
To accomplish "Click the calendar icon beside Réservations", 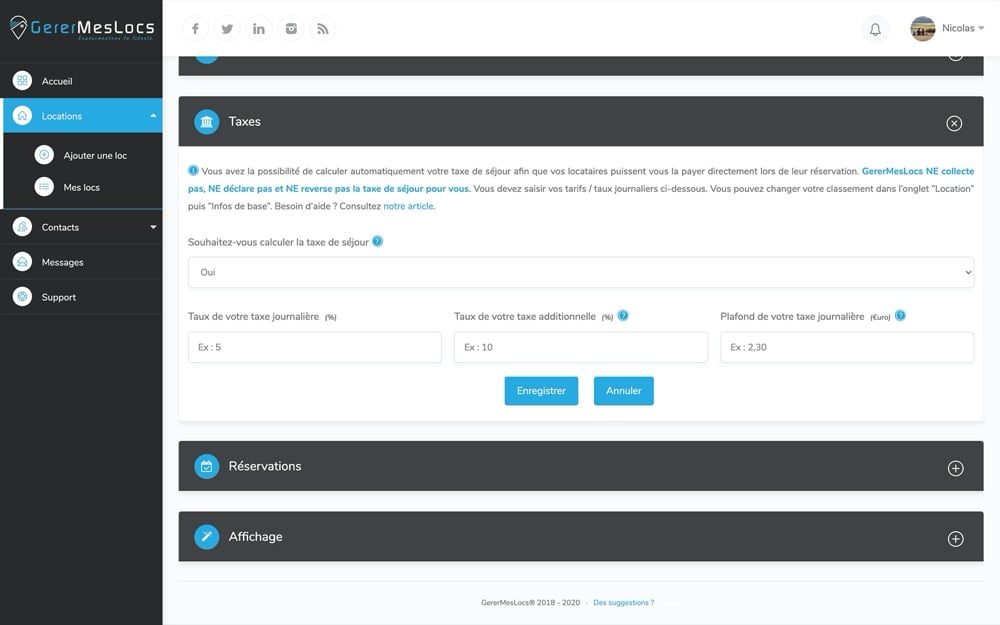I will (x=206, y=466).
